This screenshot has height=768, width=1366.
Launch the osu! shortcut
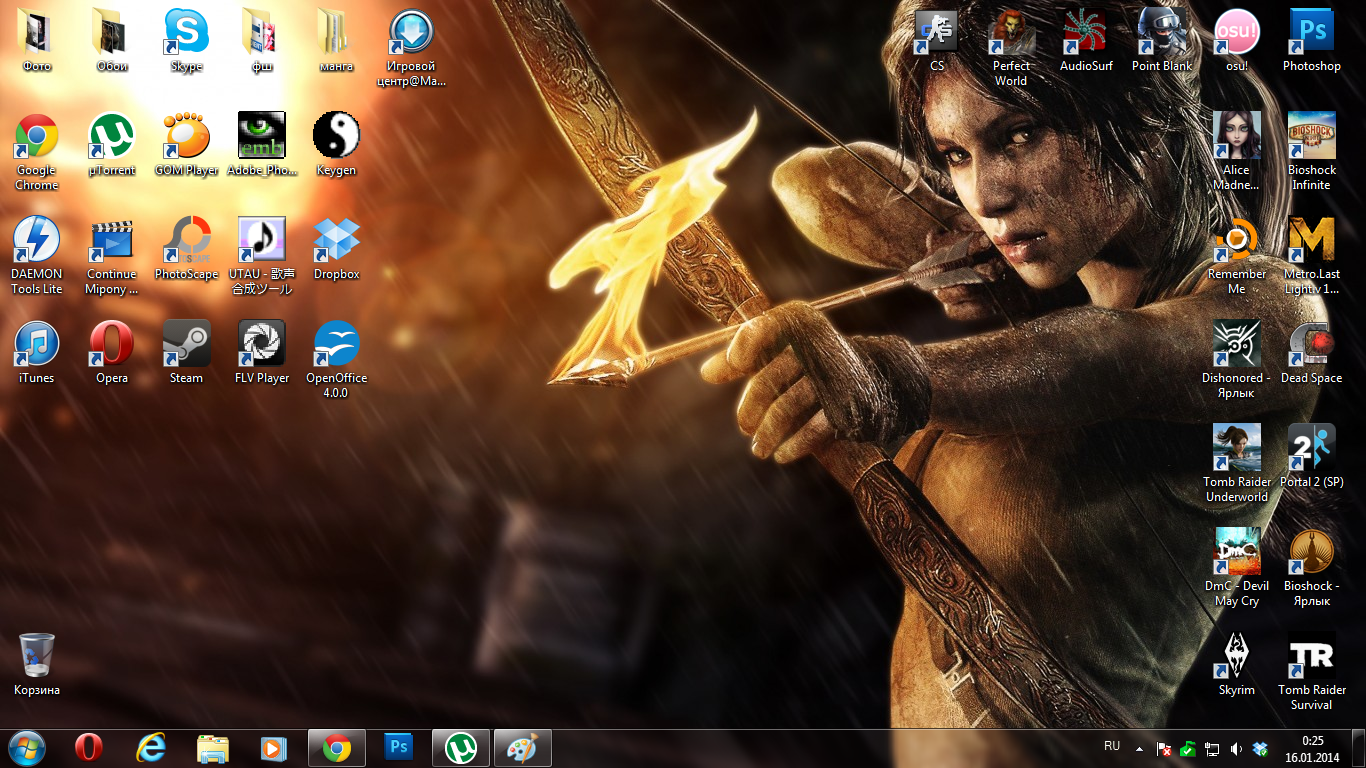pos(1237,40)
